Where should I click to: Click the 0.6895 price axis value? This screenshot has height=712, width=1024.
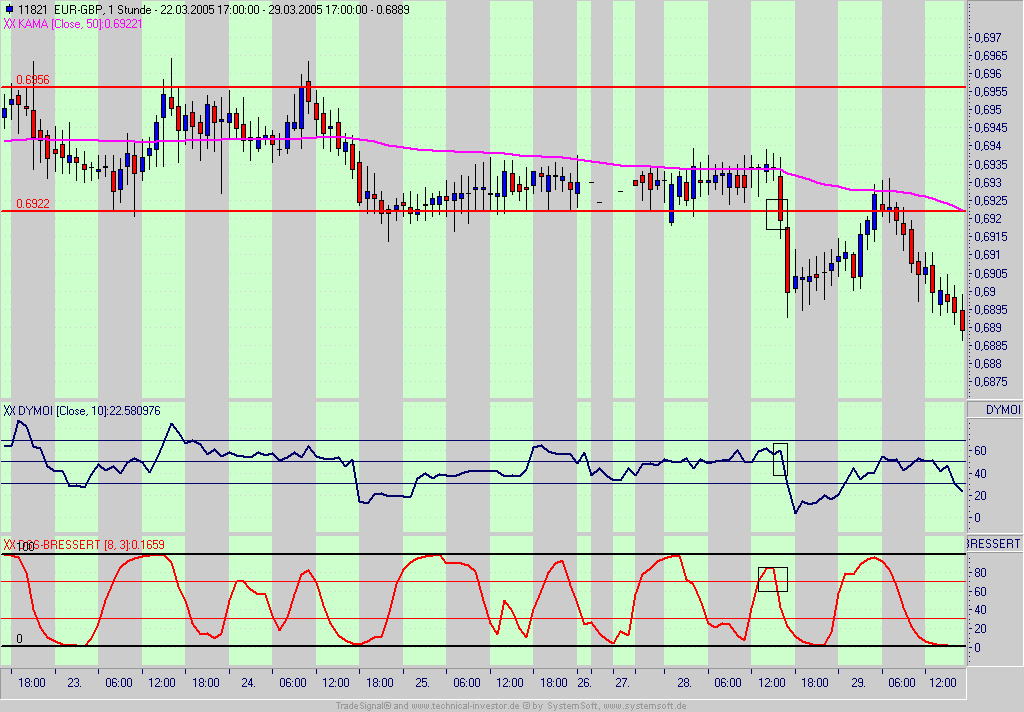point(990,309)
